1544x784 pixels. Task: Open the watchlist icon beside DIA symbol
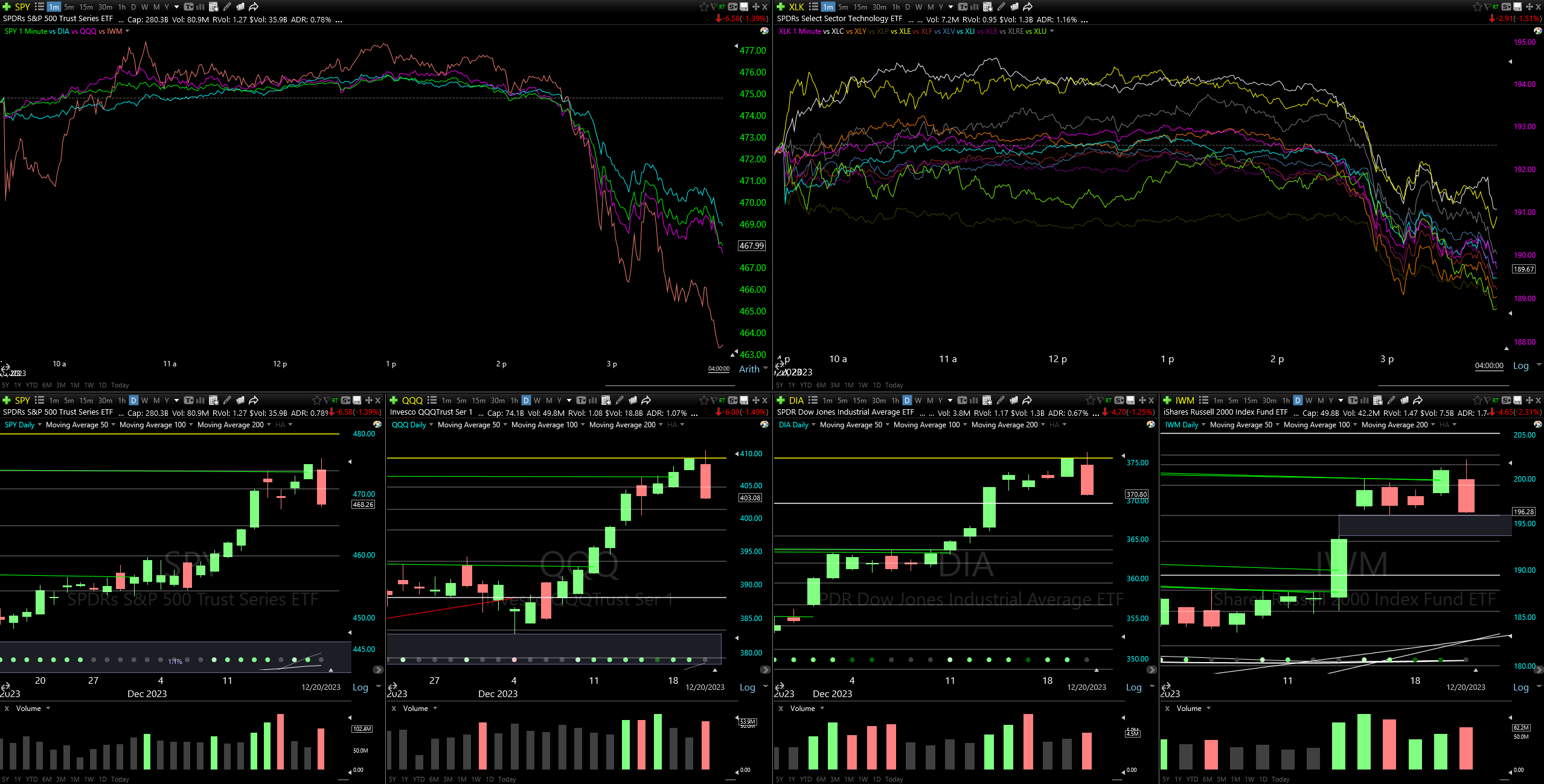[813, 400]
